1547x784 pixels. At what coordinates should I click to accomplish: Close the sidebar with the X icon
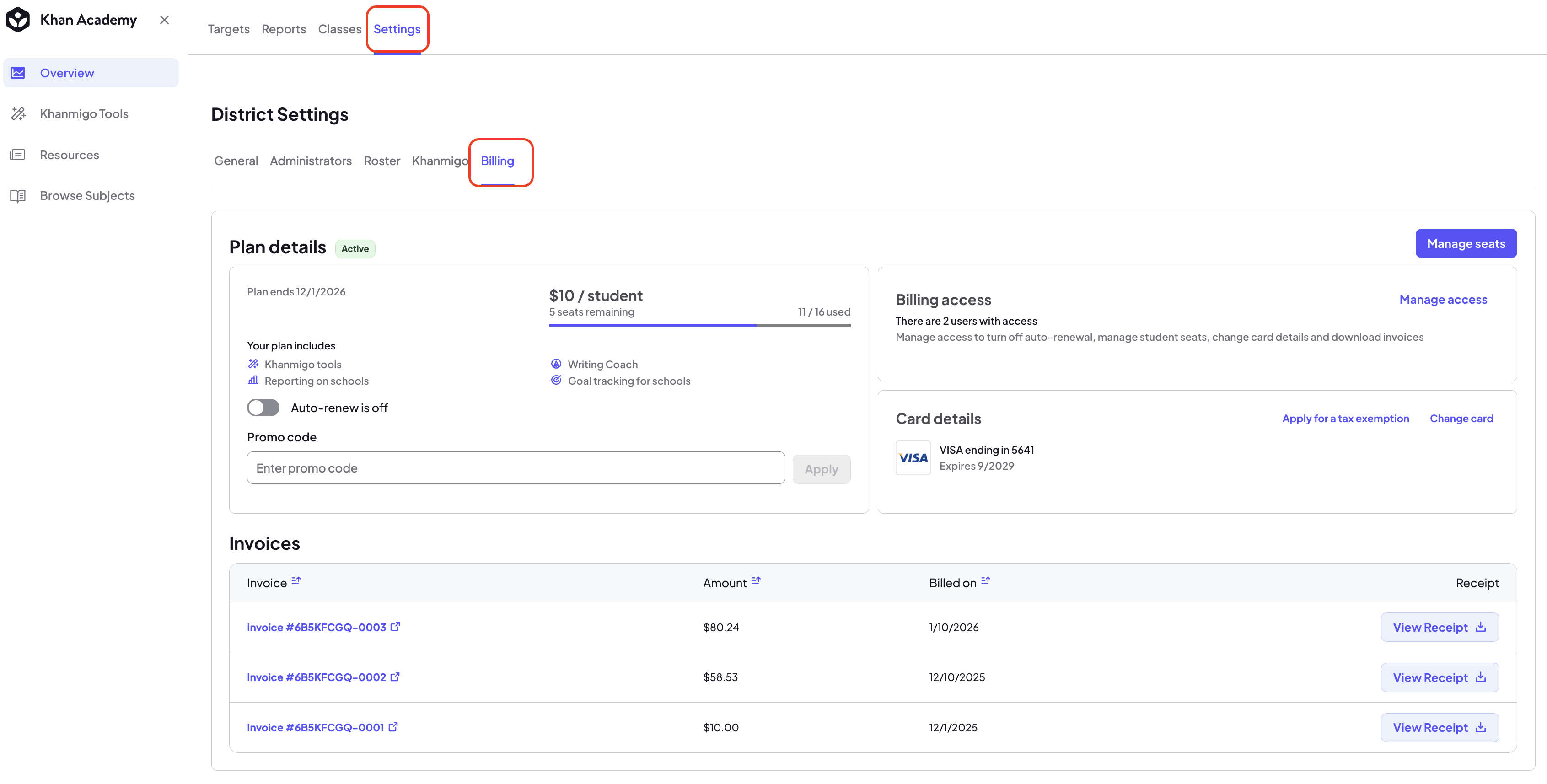165,20
